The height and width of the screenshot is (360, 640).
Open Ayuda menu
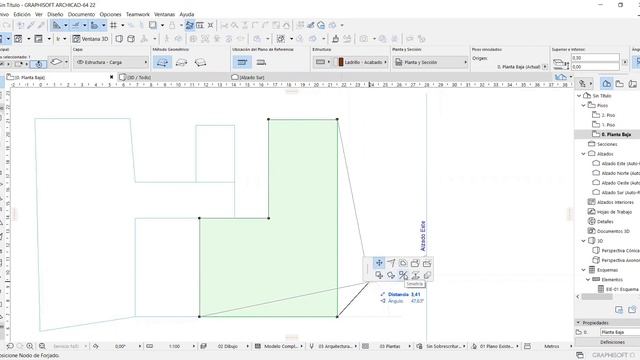click(187, 14)
